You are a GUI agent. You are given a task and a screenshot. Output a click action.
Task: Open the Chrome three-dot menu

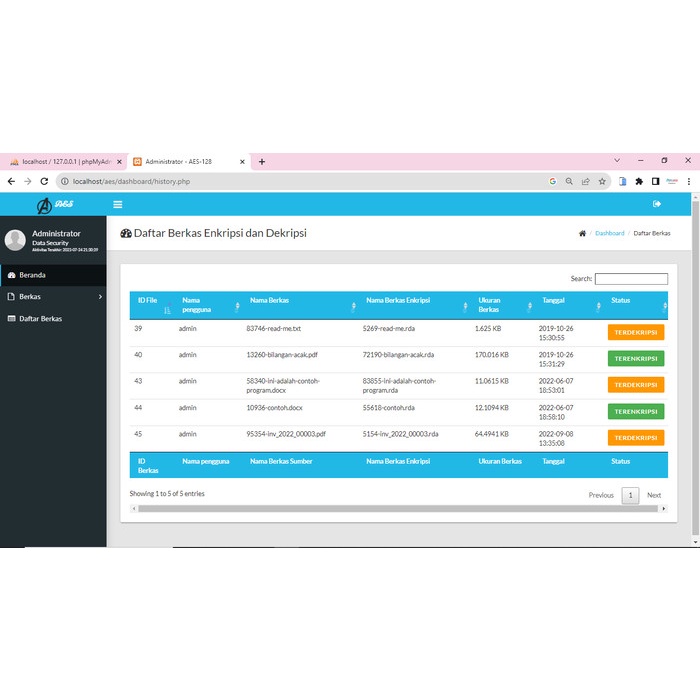coord(689,181)
